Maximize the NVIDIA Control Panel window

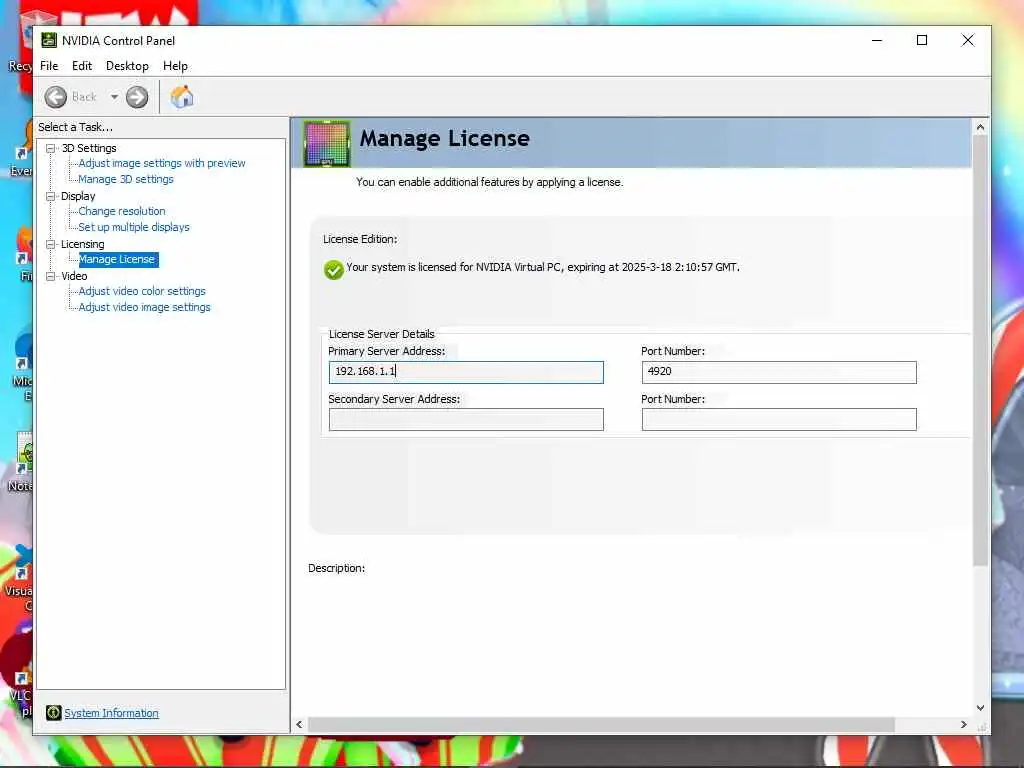922,40
